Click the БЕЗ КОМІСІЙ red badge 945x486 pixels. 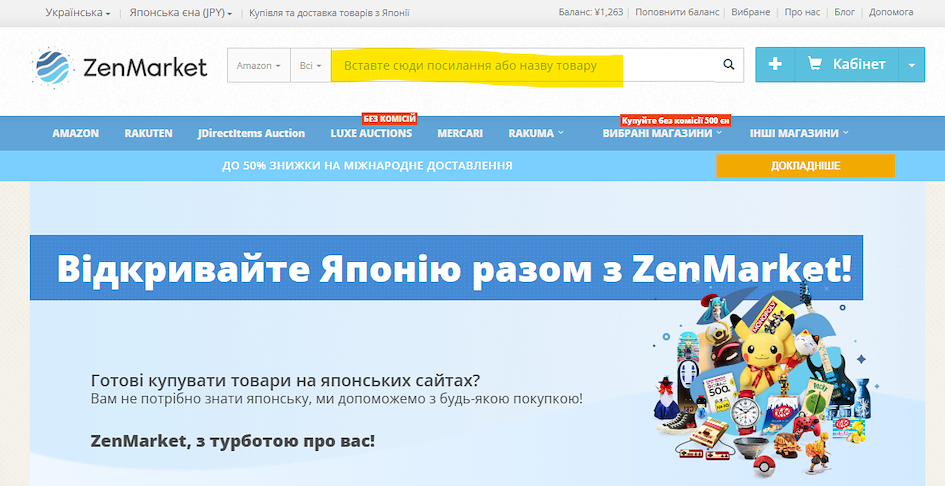(389, 119)
